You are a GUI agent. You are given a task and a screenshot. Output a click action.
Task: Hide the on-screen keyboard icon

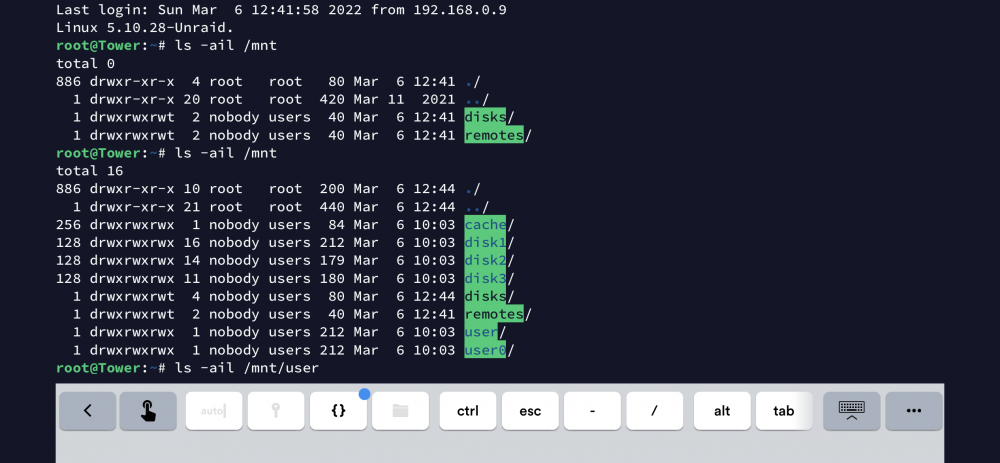pyautogui.click(x=851, y=411)
